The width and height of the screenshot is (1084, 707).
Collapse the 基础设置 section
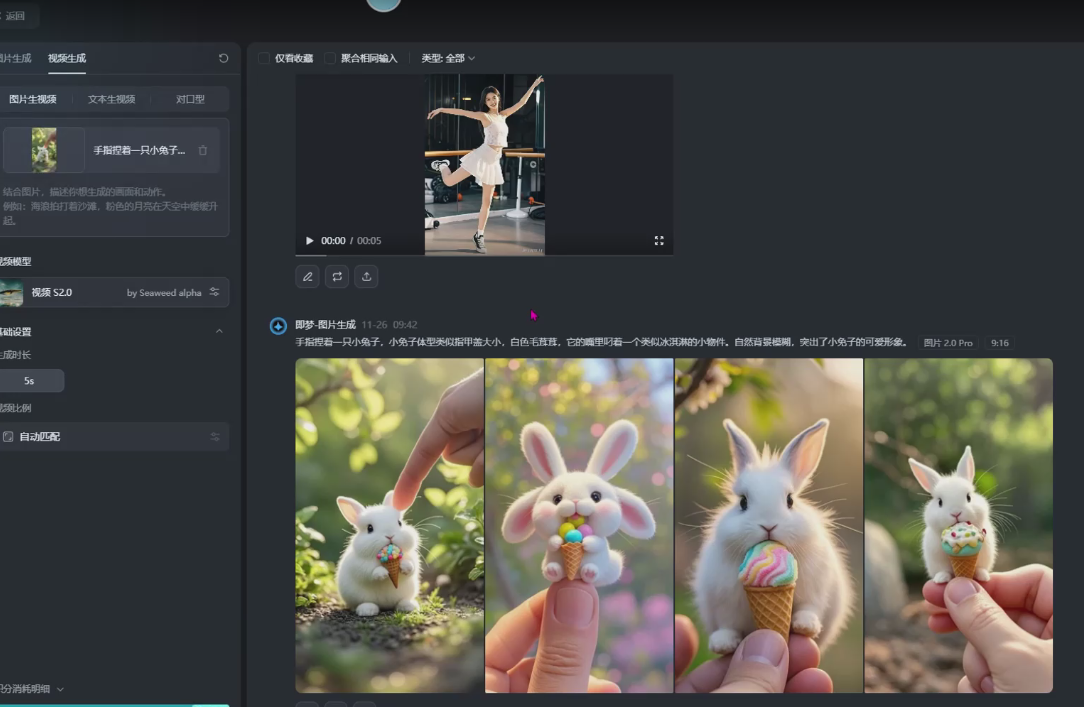[x=219, y=332]
